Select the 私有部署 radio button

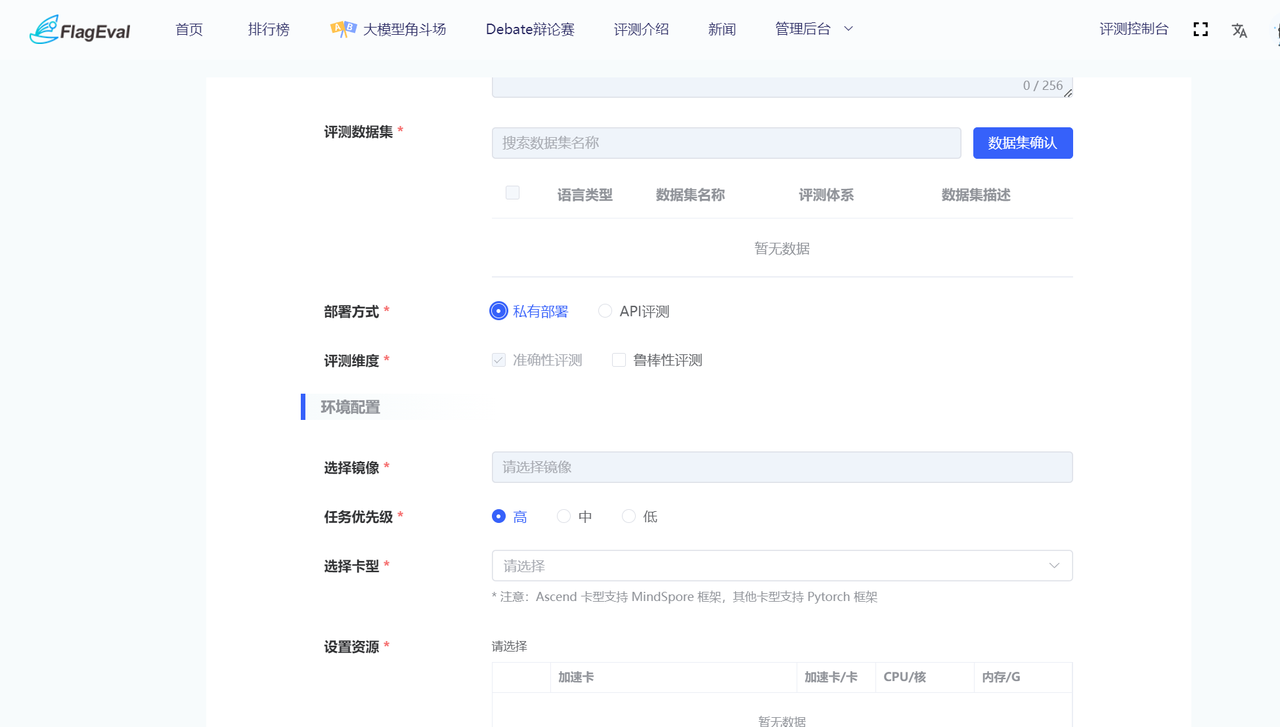tap(499, 311)
